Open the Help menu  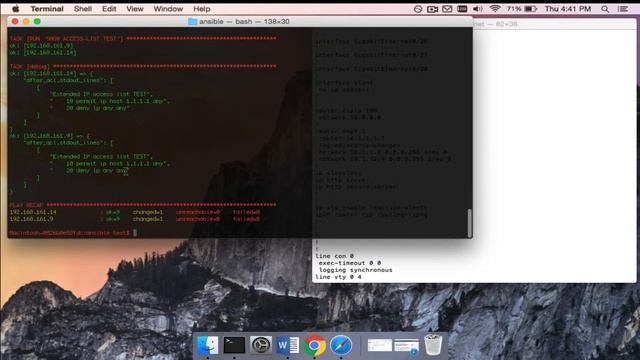click(x=202, y=9)
